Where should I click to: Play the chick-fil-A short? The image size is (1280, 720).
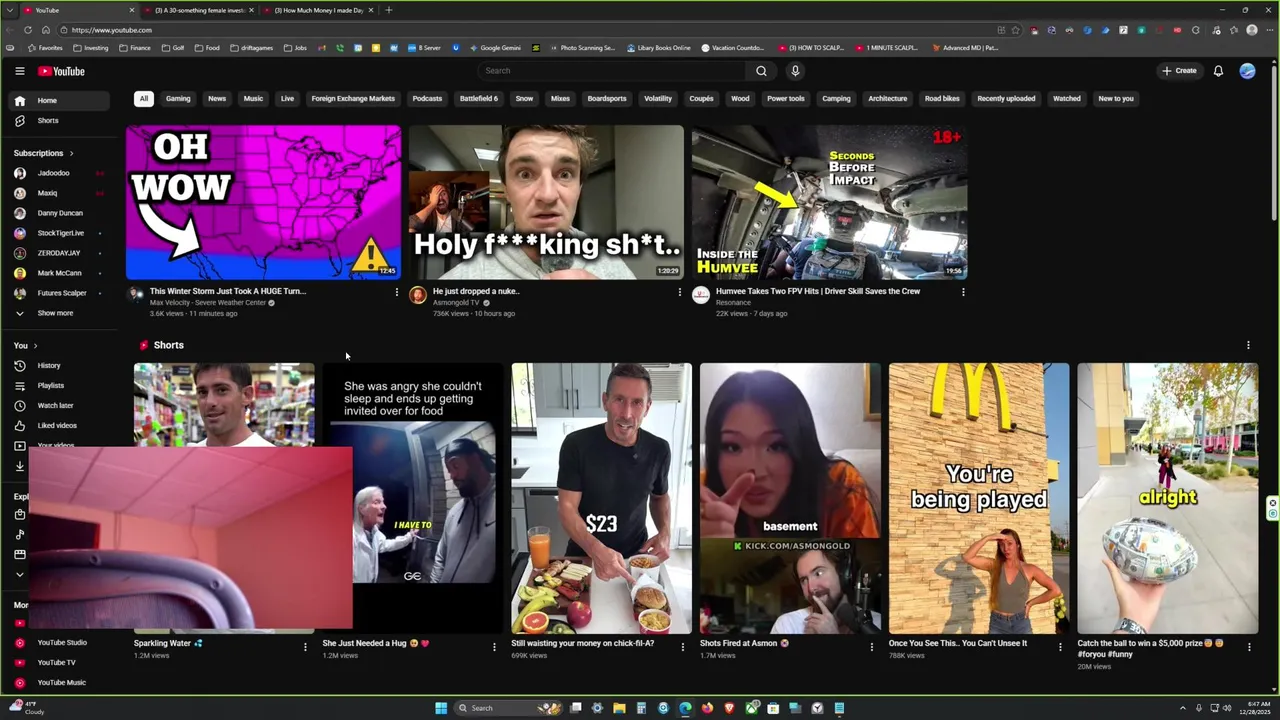coord(601,498)
